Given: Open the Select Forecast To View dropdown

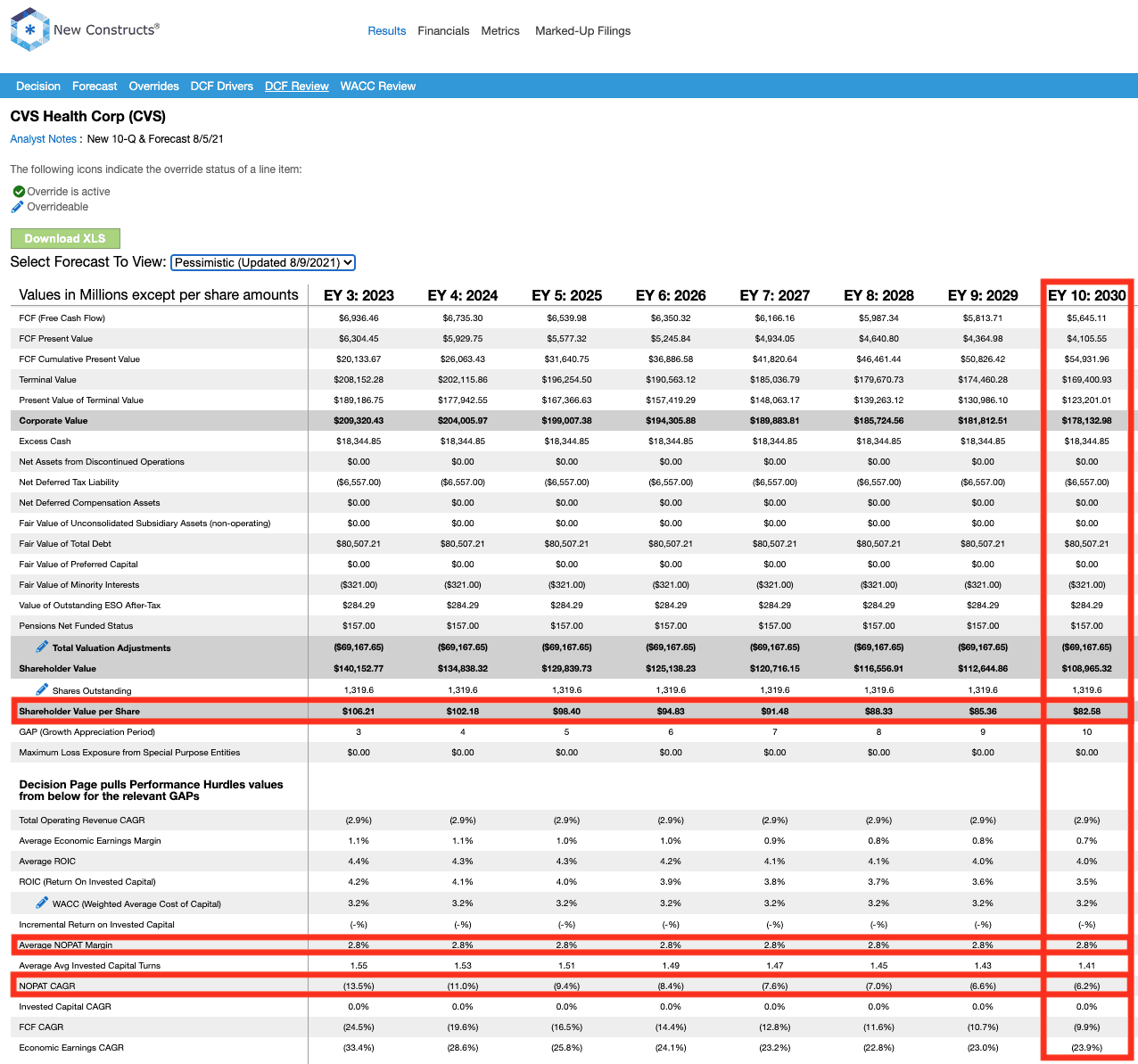Looking at the screenshot, I should pos(263,262).
